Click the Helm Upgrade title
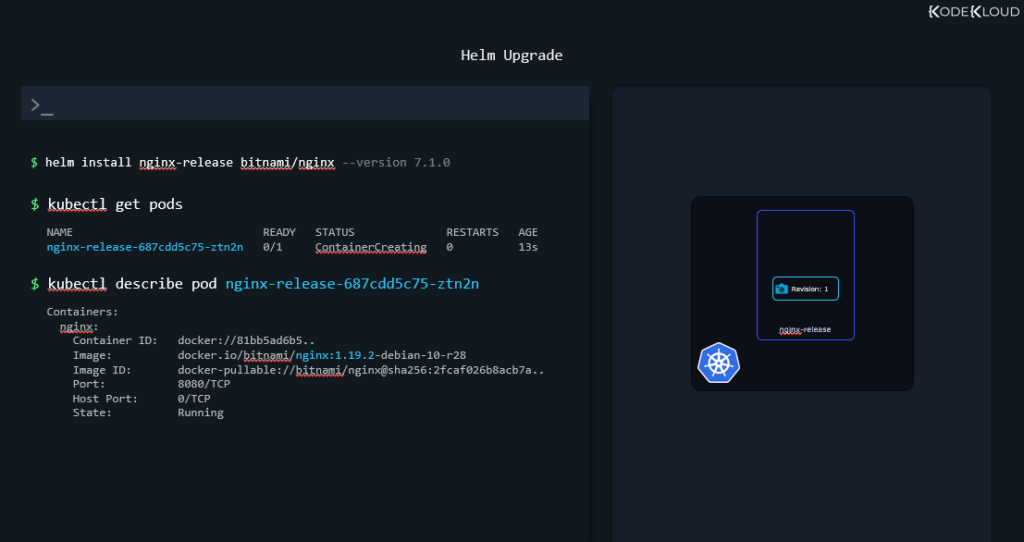1024x542 pixels. click(511, 56)
